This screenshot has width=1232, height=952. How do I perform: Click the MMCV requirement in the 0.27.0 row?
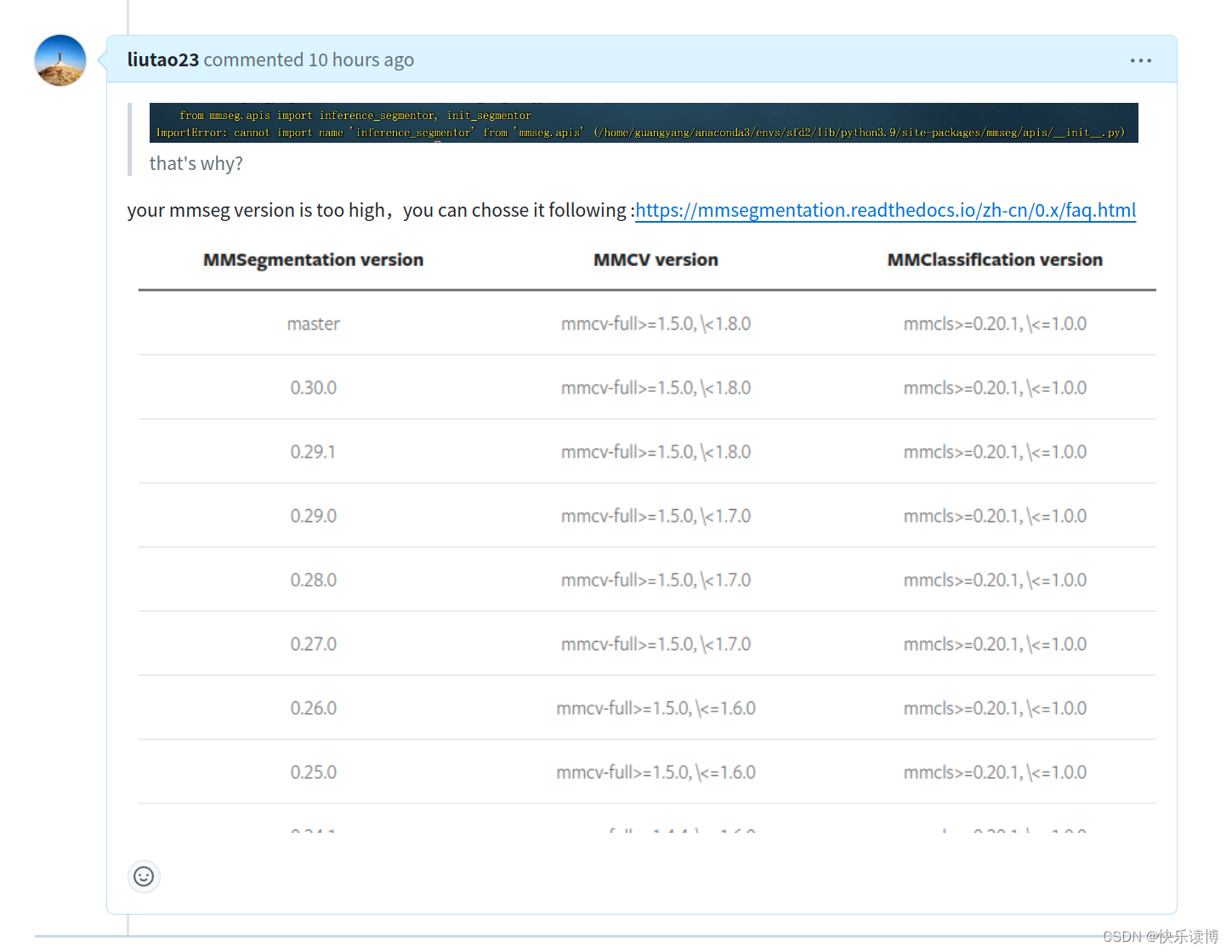click(656, 644)
